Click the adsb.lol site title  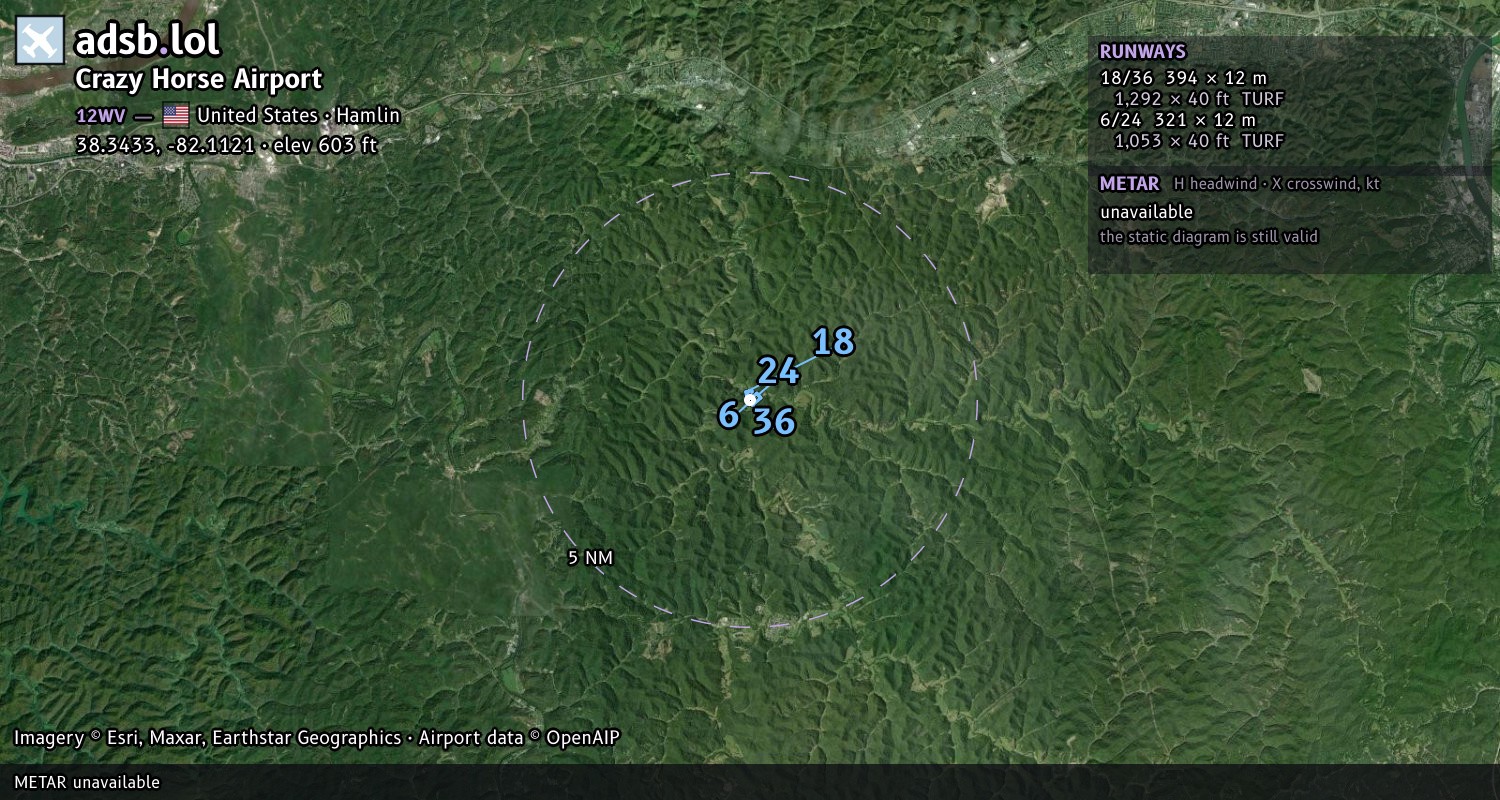pos(148,41)
